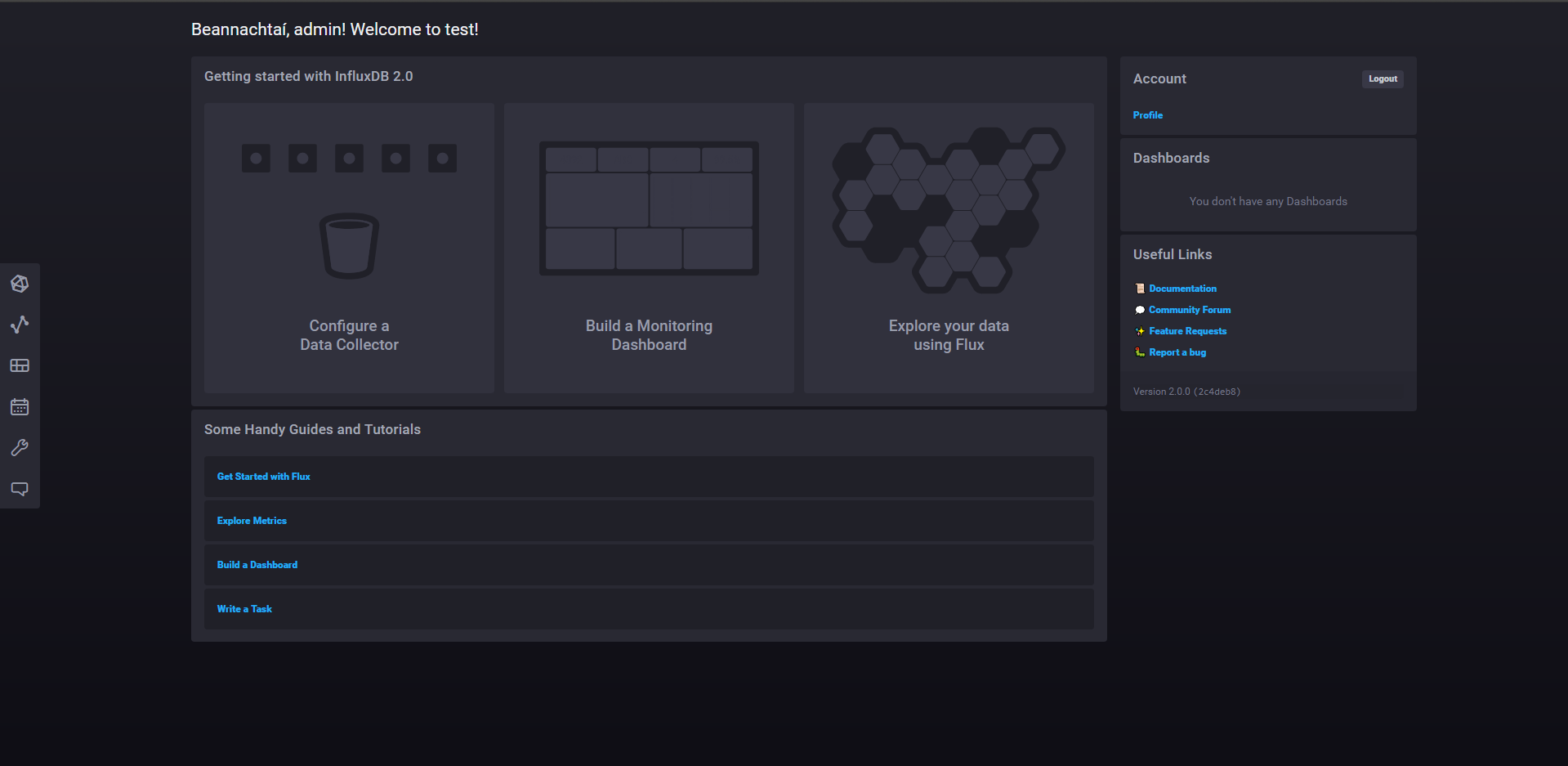Open the Data Explorer graph icon

pyautogui.click(x=20, y=325)
